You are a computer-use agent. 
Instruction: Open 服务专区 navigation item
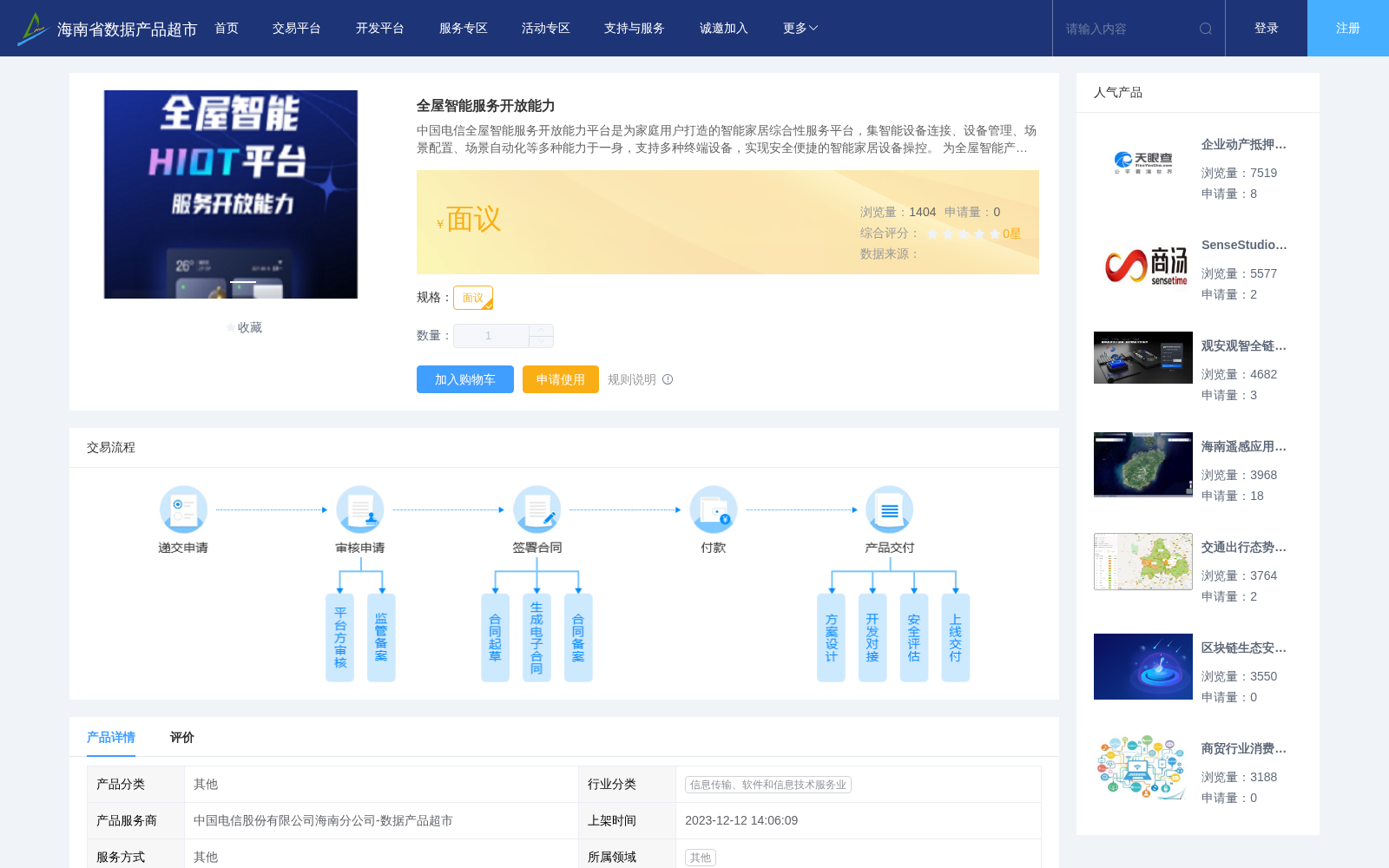[464, 29]
